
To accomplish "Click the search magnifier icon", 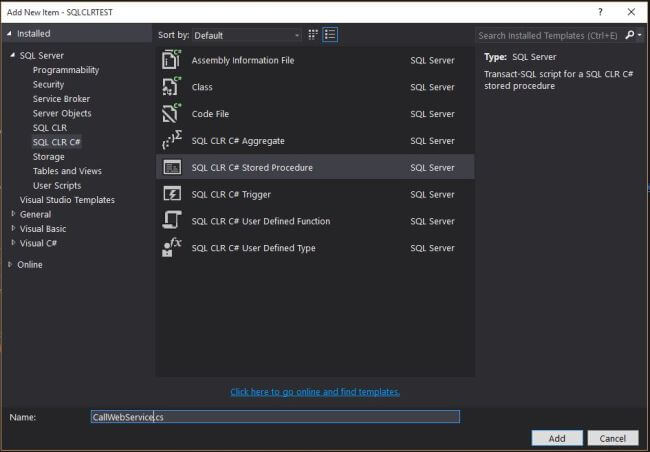I will (x=629, y=35).
